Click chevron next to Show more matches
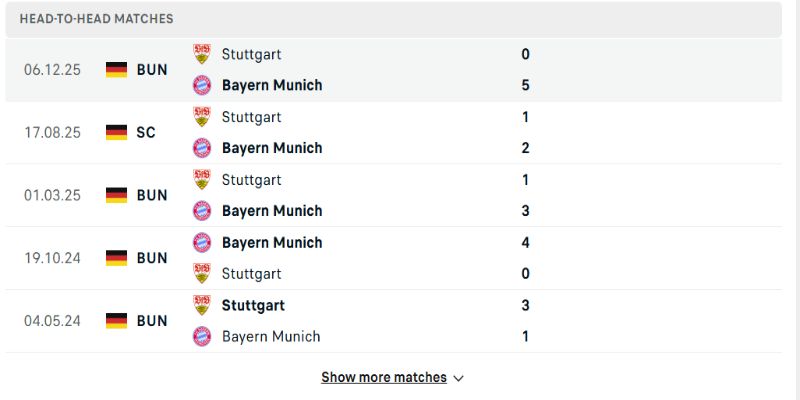Image resolution: width=800 pixels, height=400 pixels. pos(459,378)
